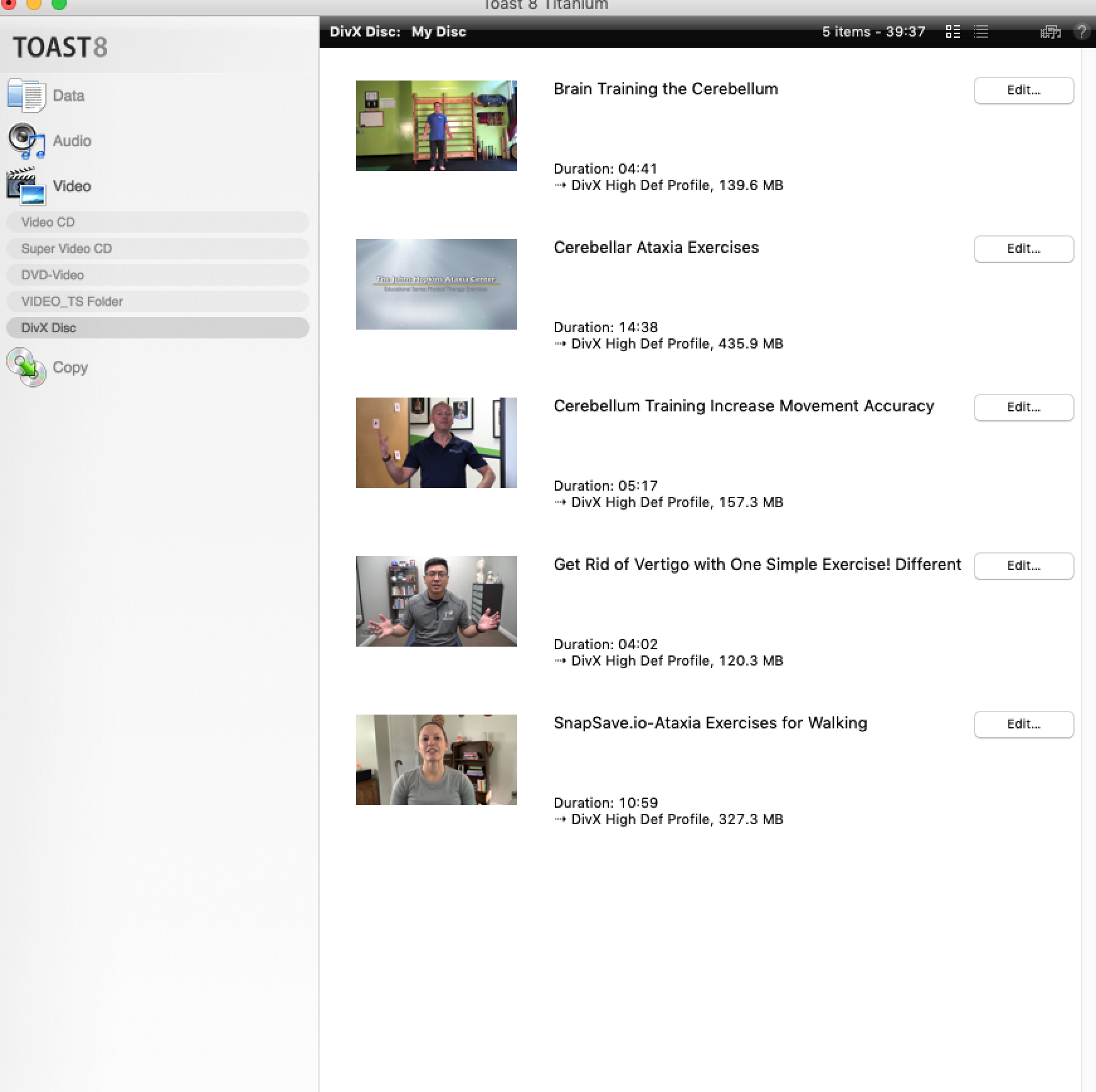Select Get Rid of Vertigo thumbnail
Image resolution: width=1096 pixels, height=1092 pixels.
[x=437, y=601]
